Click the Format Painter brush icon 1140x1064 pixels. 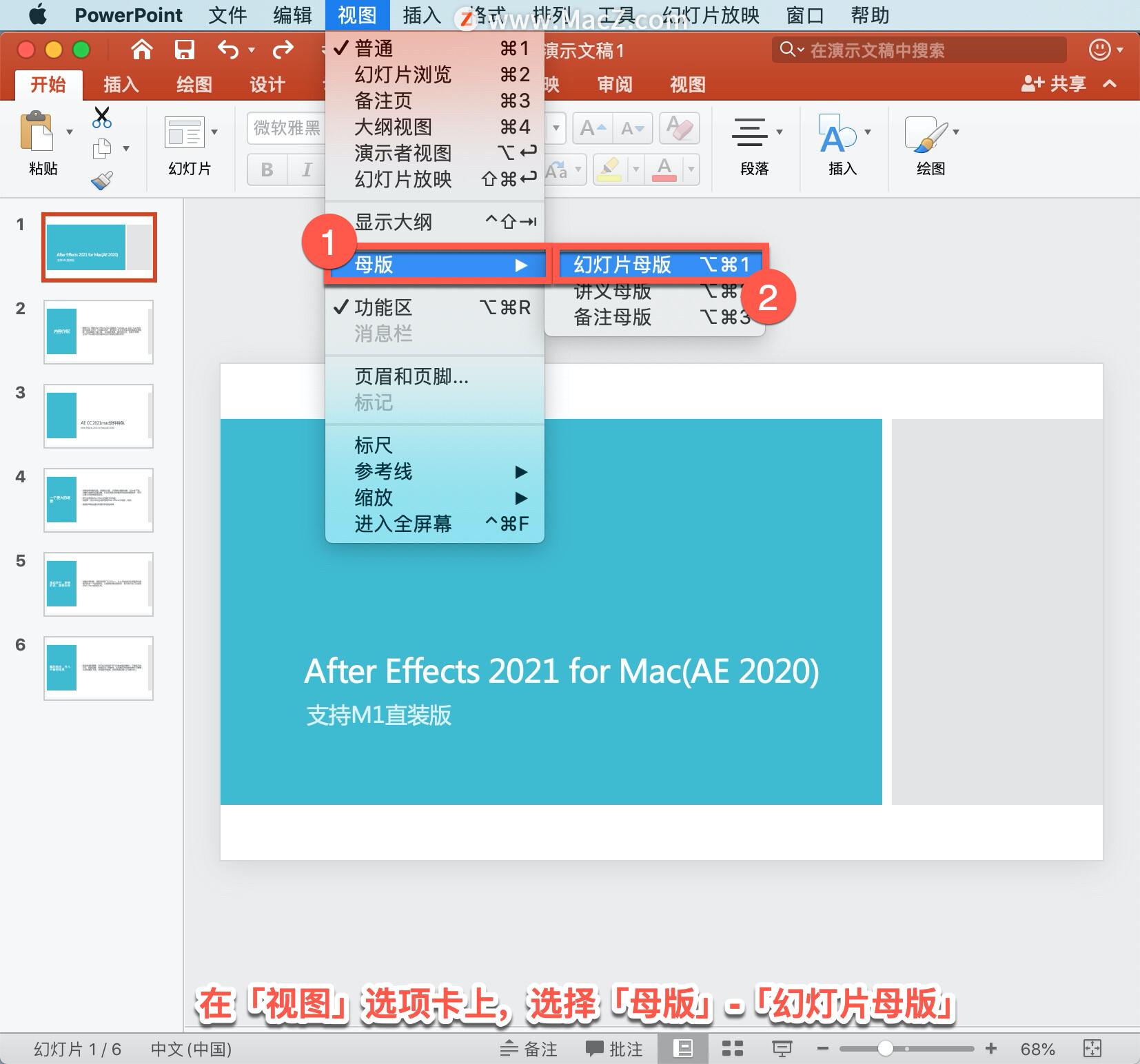click(x=102, y=181)
